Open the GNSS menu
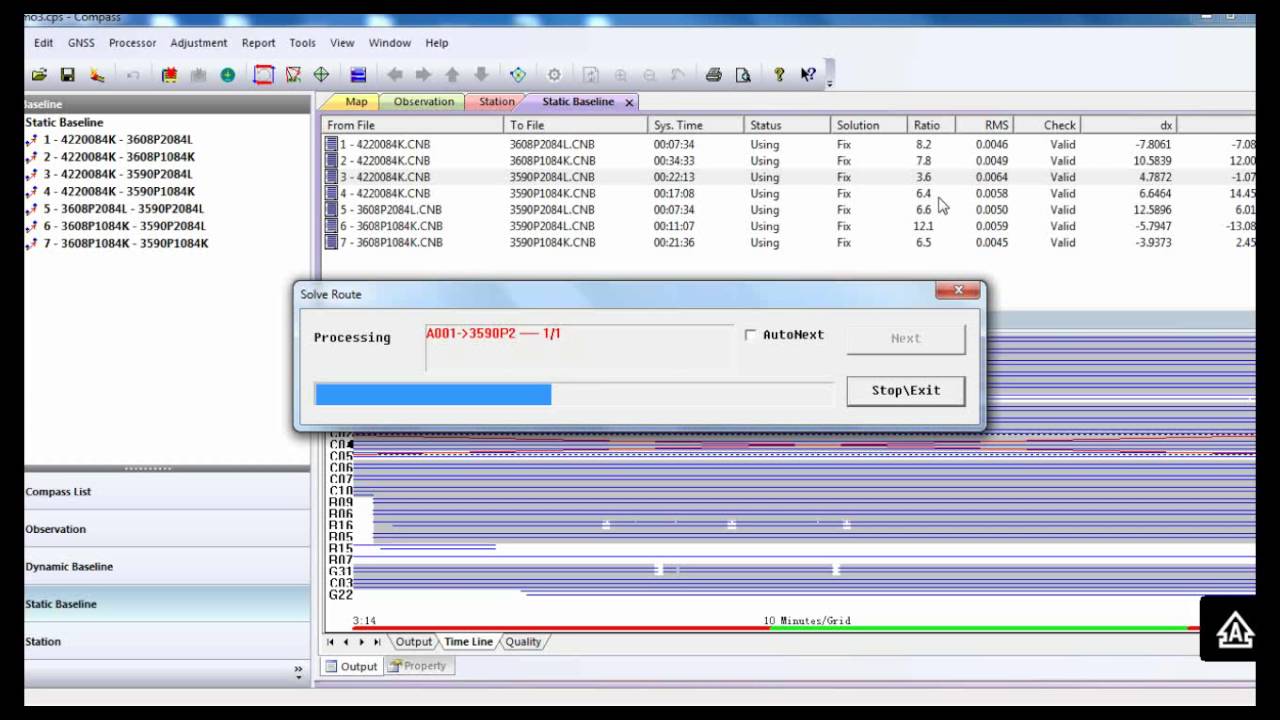The height and width of the screenshot is (720, 1280). pyautogui.click(x=82, y=43)
